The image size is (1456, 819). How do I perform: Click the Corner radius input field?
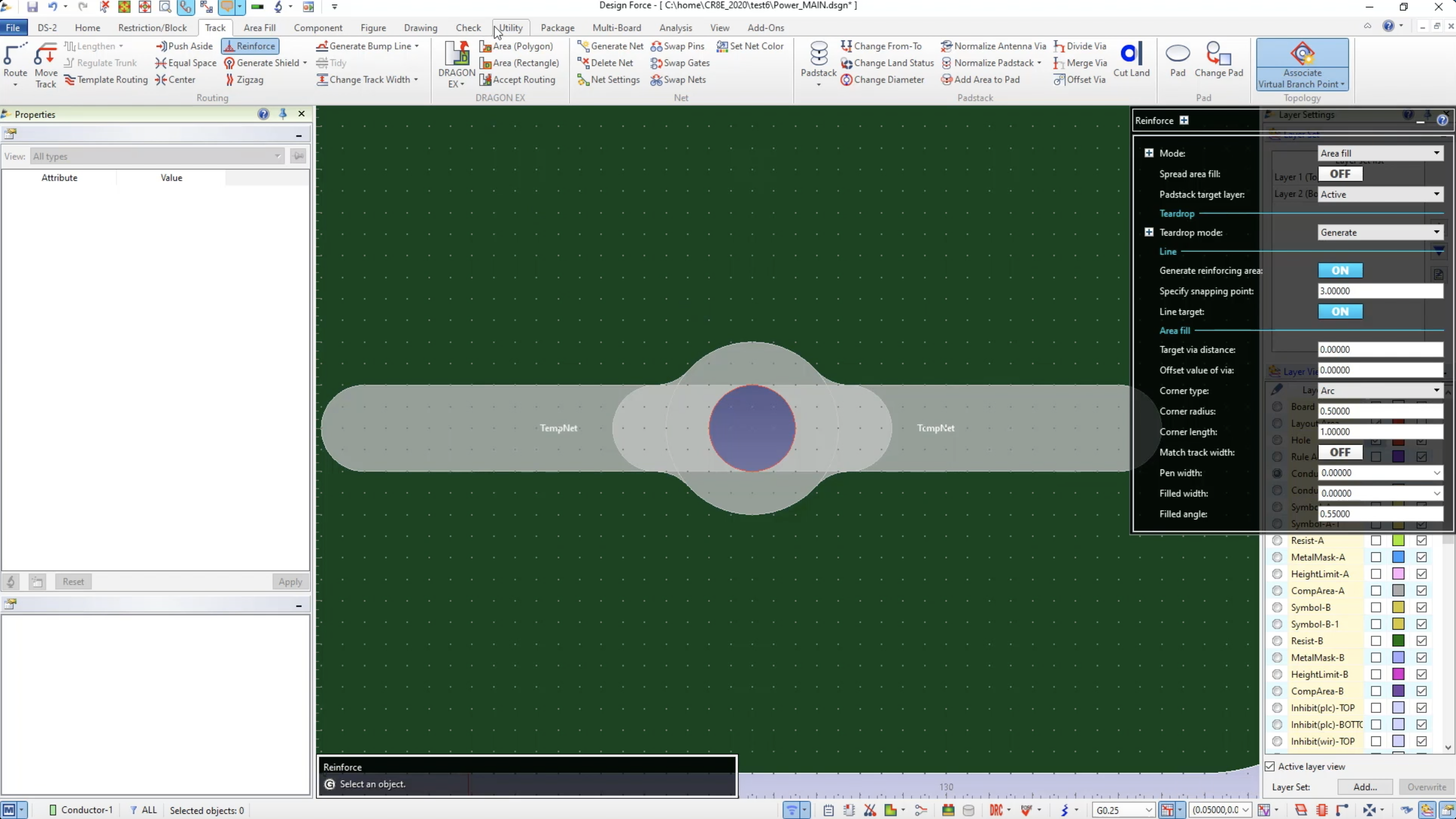click(1380, 412)
